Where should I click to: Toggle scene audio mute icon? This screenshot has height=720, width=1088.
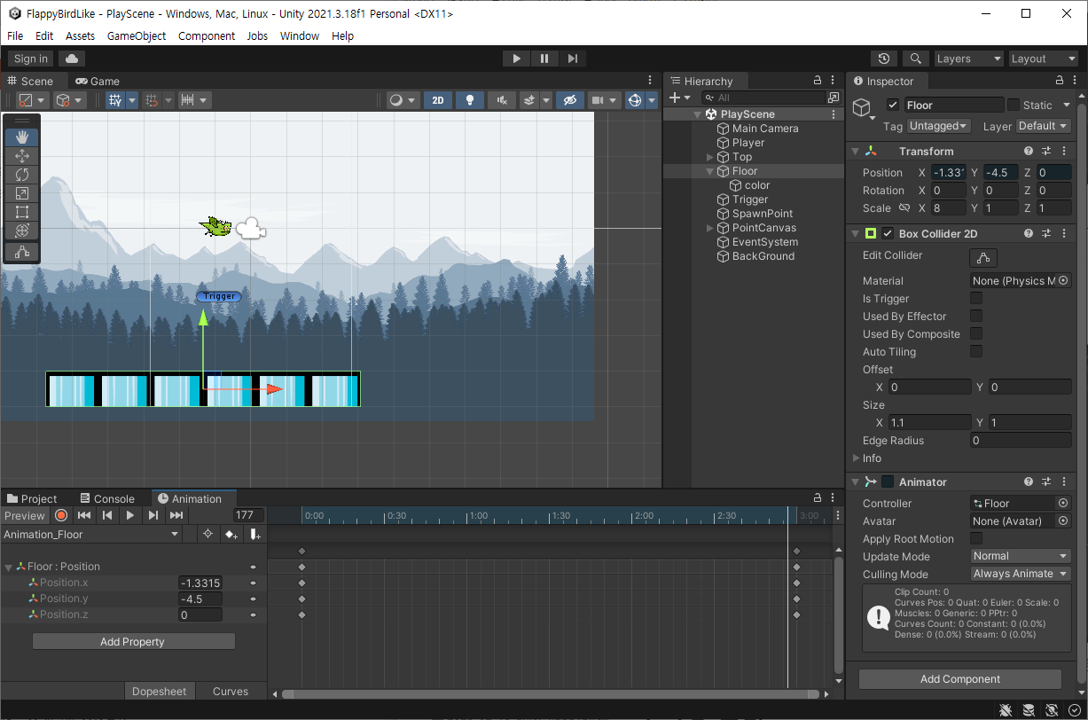point(502,101)
